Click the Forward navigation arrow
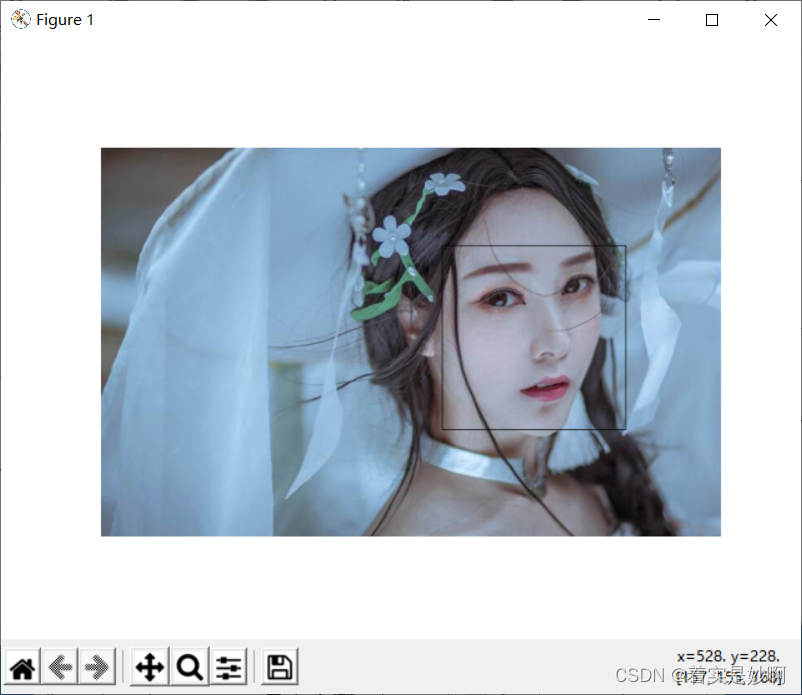 click(x=97, y=666)
